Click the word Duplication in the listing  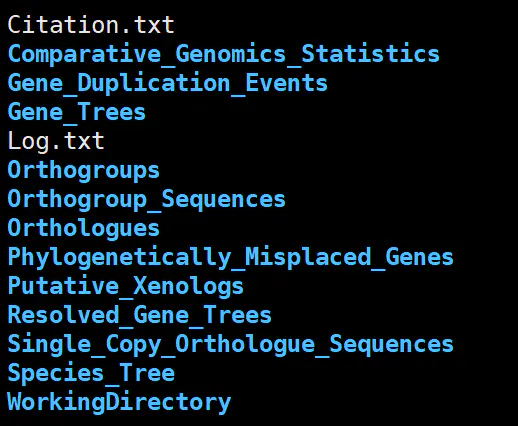click(x=154, y=83)
